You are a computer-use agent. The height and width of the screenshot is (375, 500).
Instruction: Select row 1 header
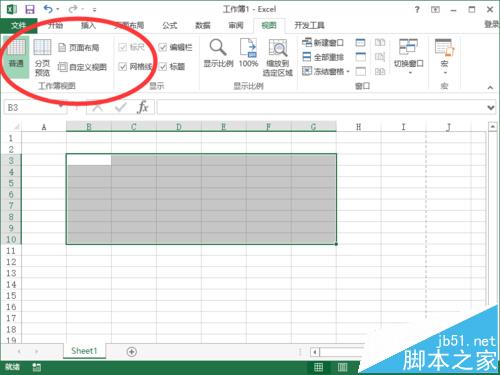11,138
